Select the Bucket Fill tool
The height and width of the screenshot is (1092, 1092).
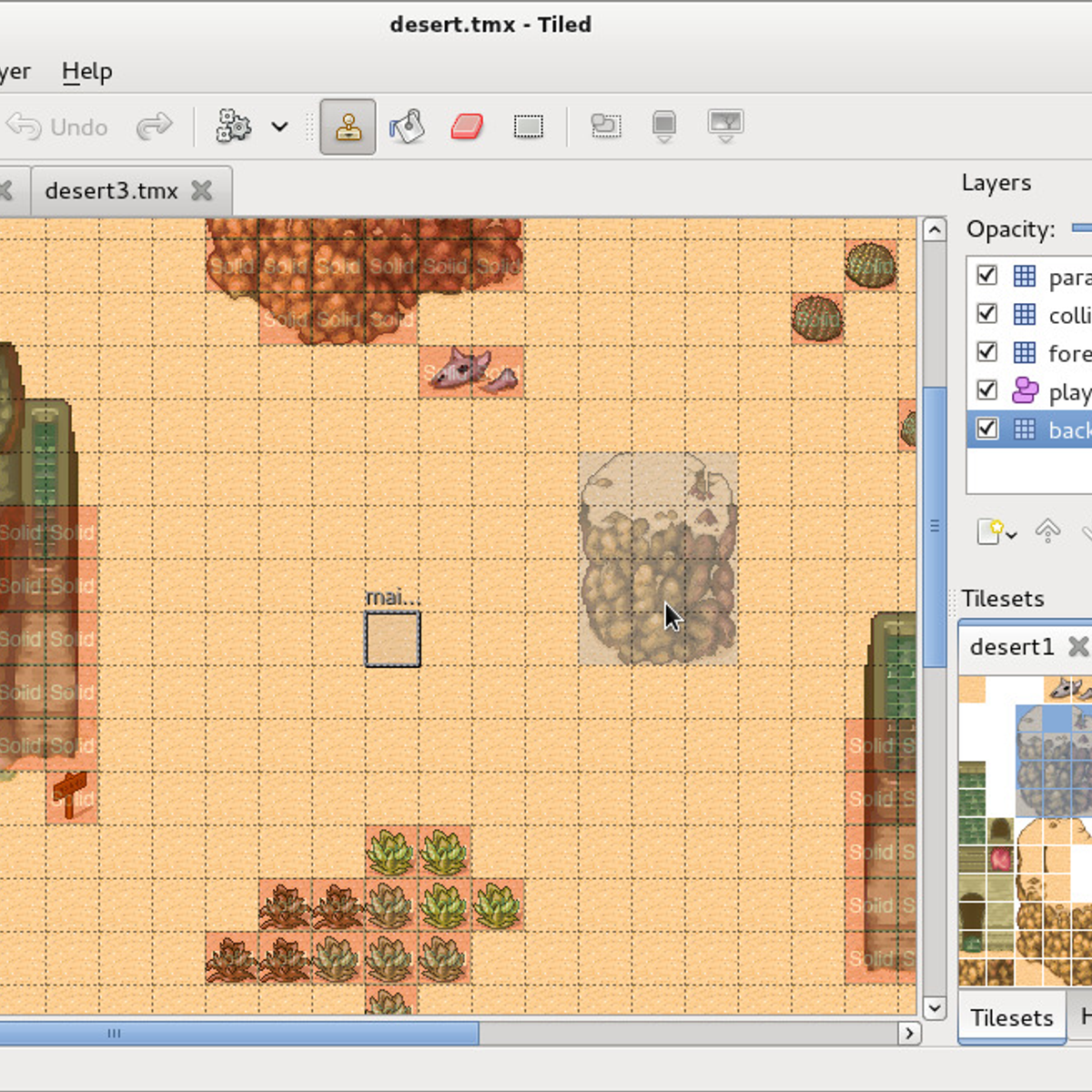(407, 126)
